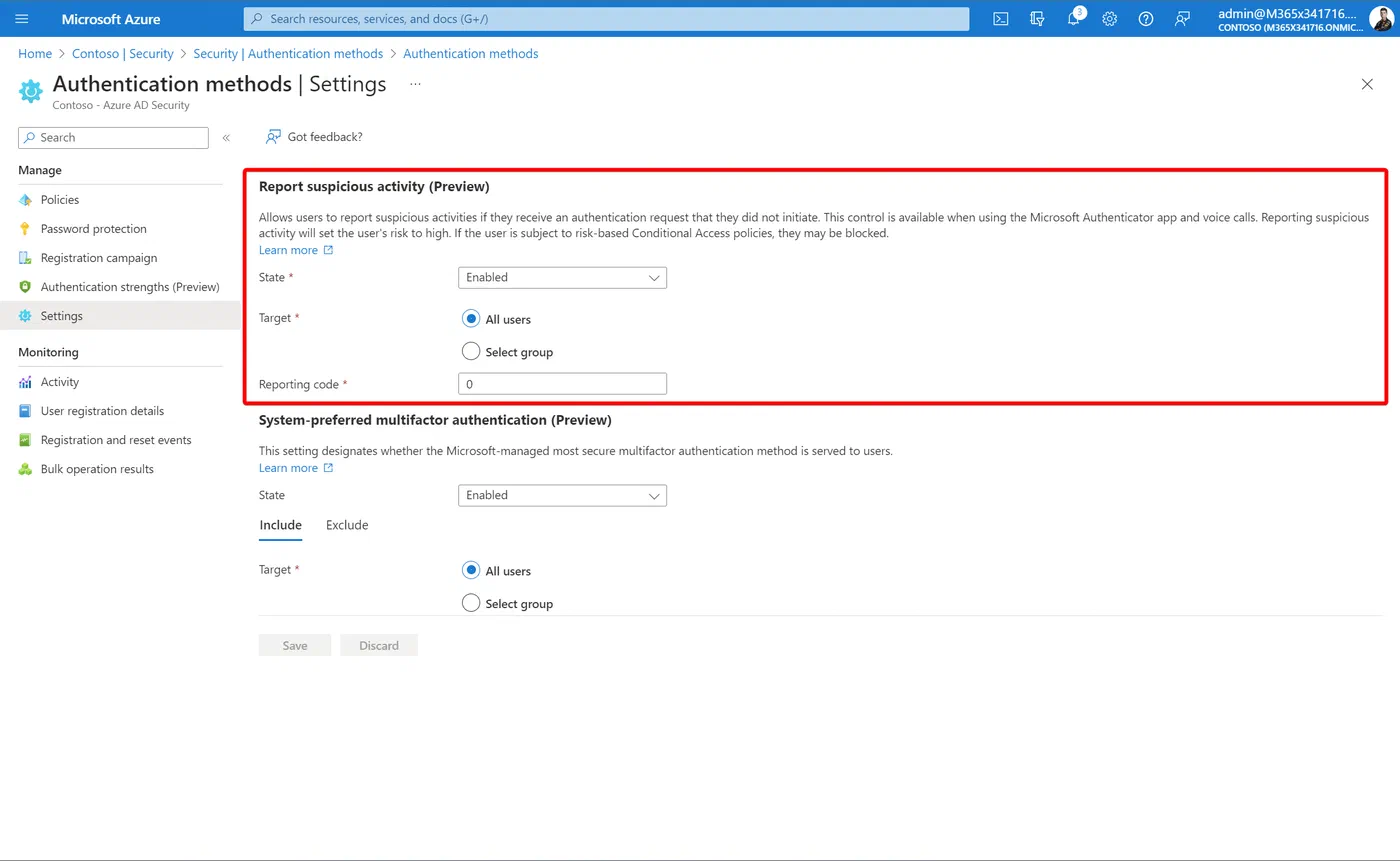Click the top bar feedback icon

click(x=1183, y=19)
